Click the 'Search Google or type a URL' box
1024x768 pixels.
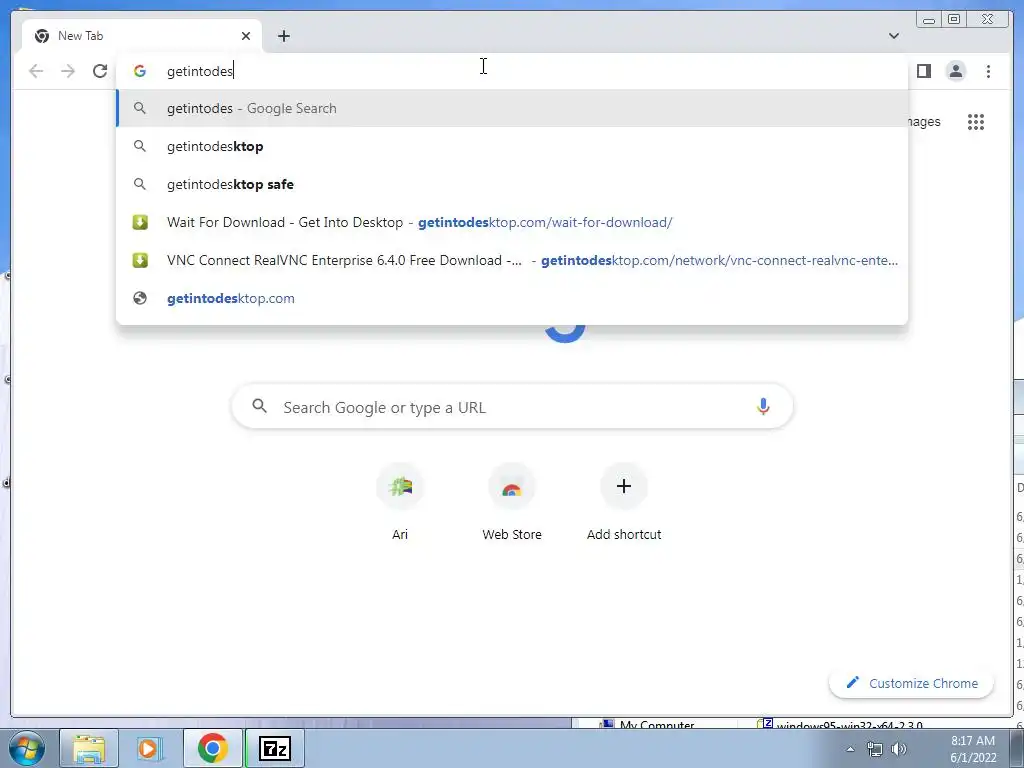tap(512, 407)
